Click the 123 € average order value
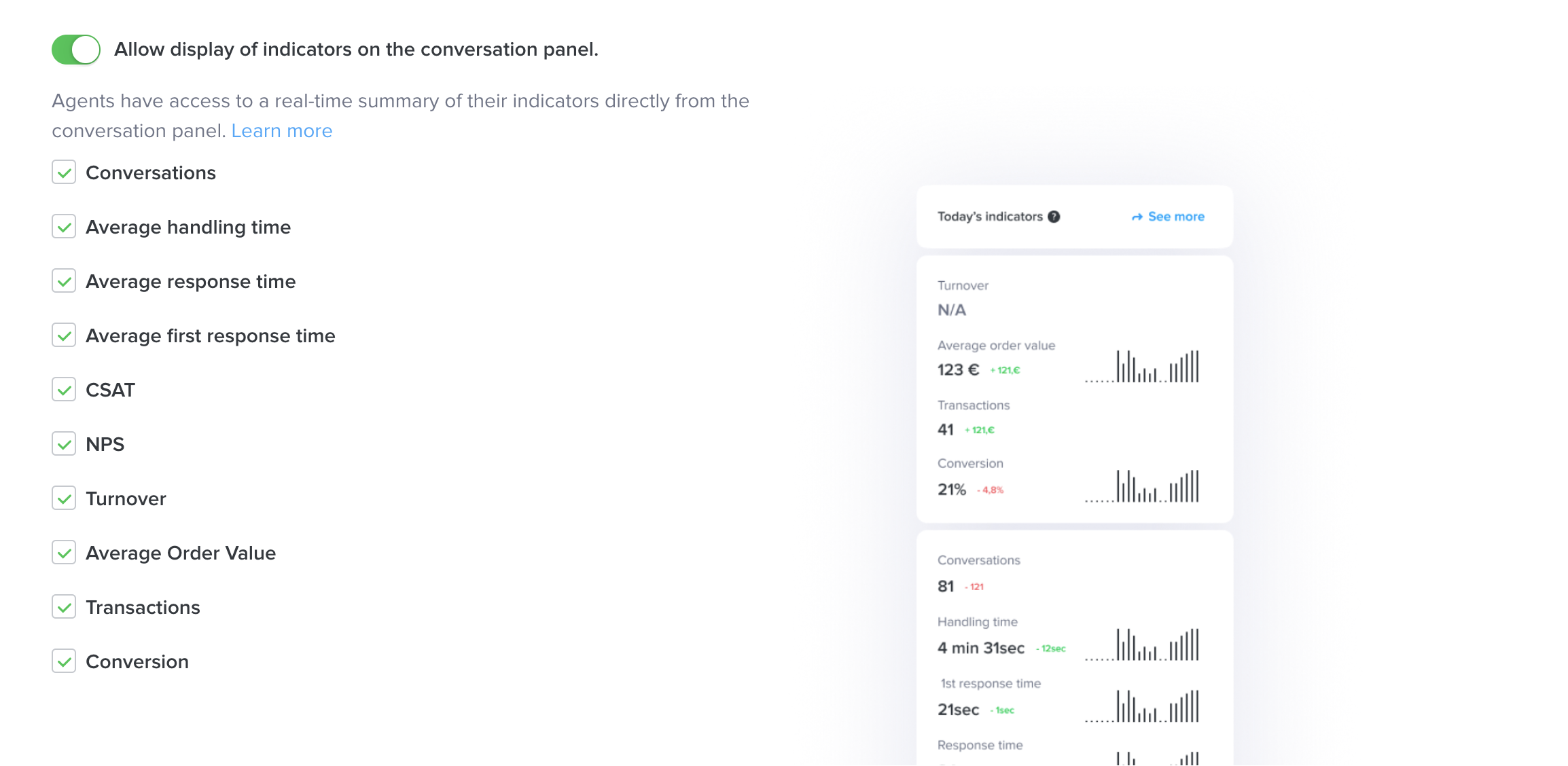This screenshot has width=1568, height=766. point(959,370)
